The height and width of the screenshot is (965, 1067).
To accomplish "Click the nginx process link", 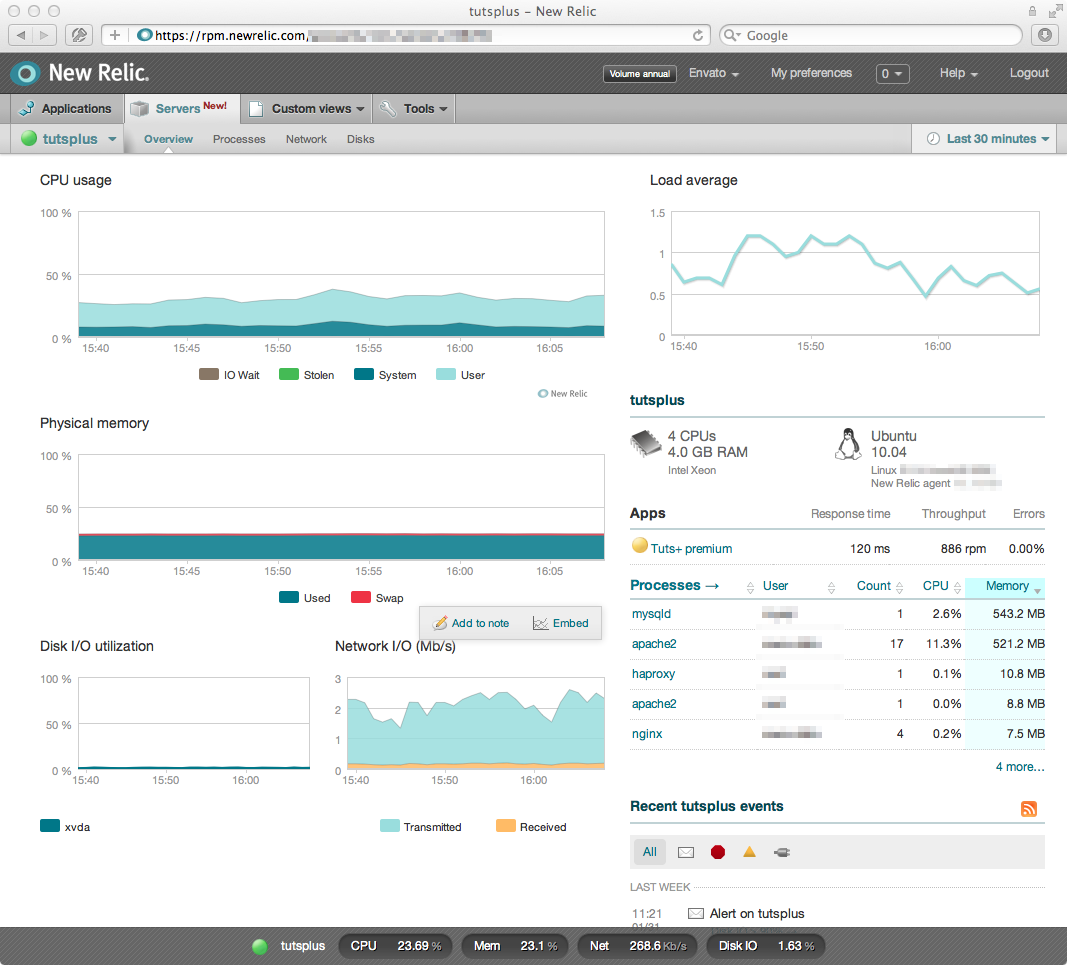I will point(646,734).
